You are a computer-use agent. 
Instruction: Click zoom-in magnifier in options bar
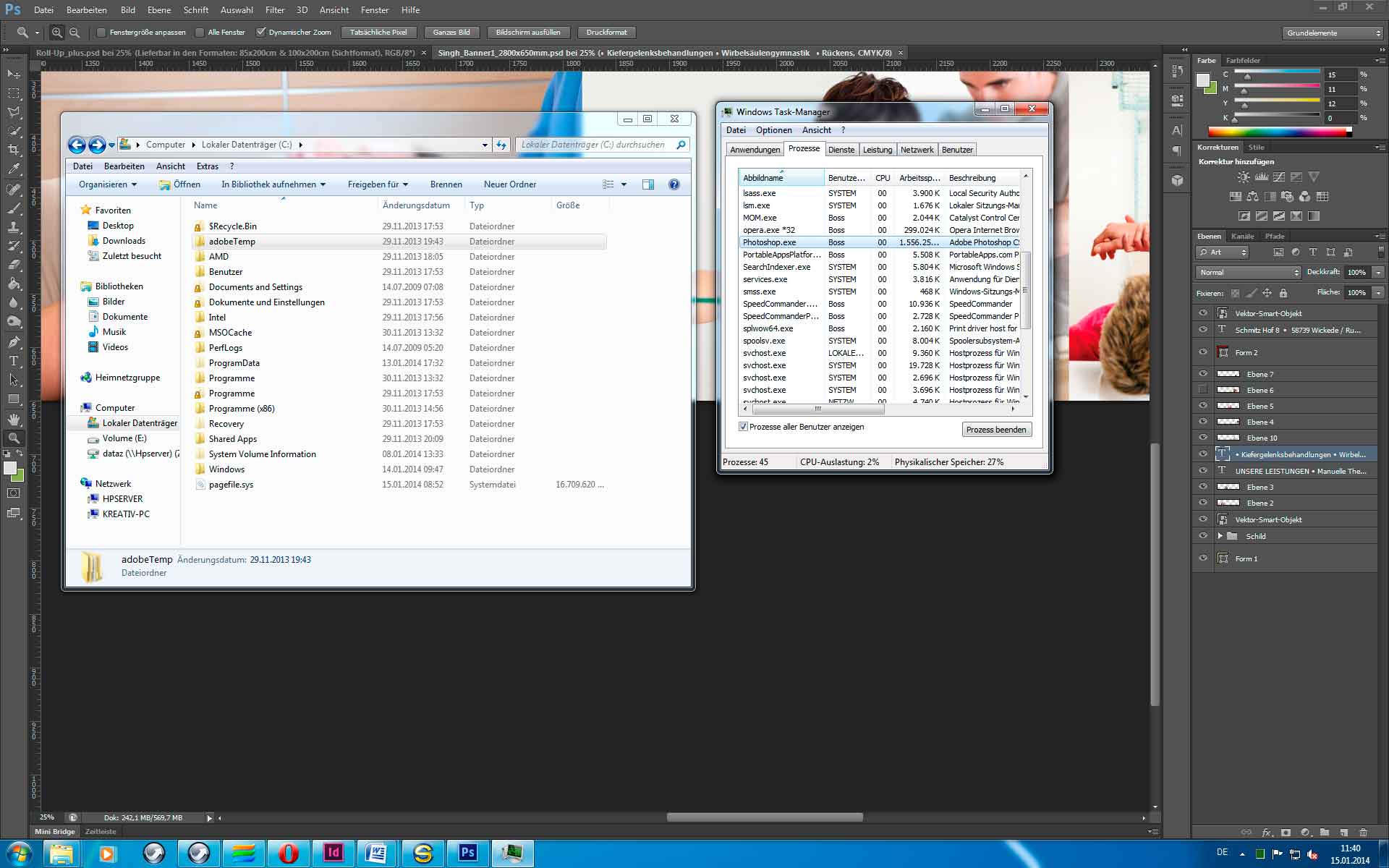57,33
